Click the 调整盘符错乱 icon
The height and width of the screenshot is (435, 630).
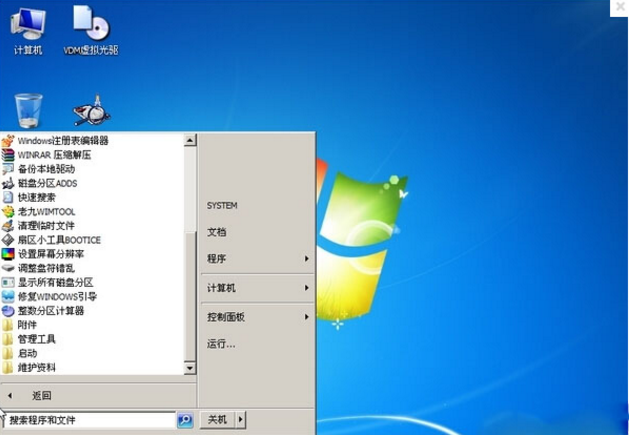[8, 268]
